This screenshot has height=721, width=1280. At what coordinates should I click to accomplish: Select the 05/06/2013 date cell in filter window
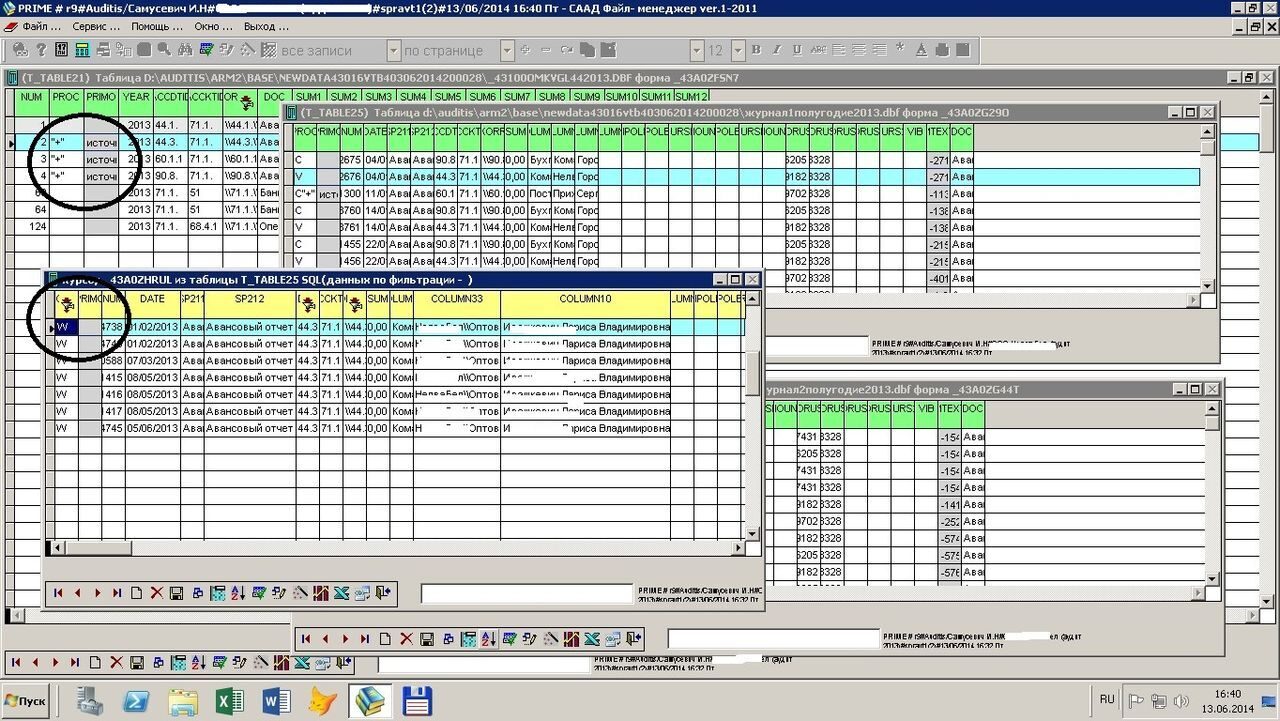tap(152, 428)
